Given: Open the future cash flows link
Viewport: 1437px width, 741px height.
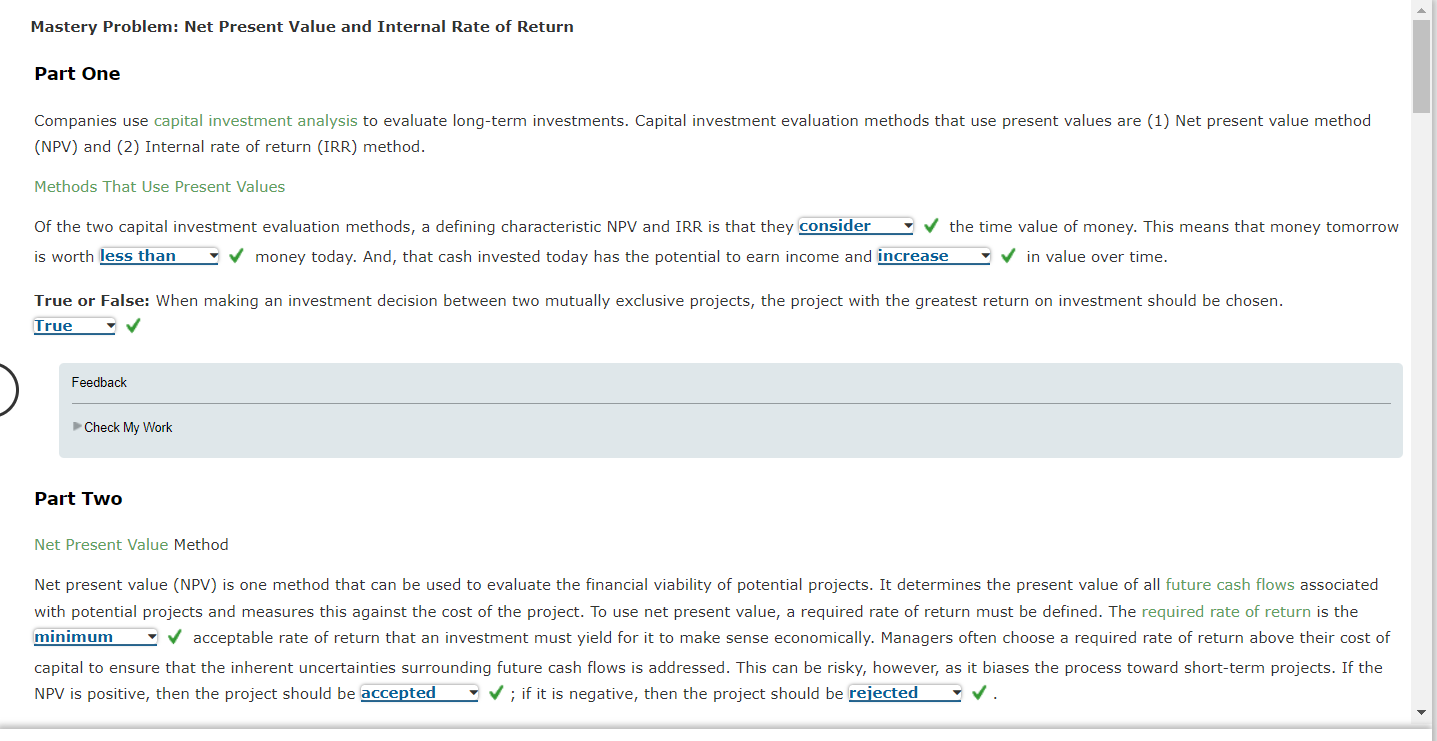Looking at the screenshot, I should [x=1229, y=584].
